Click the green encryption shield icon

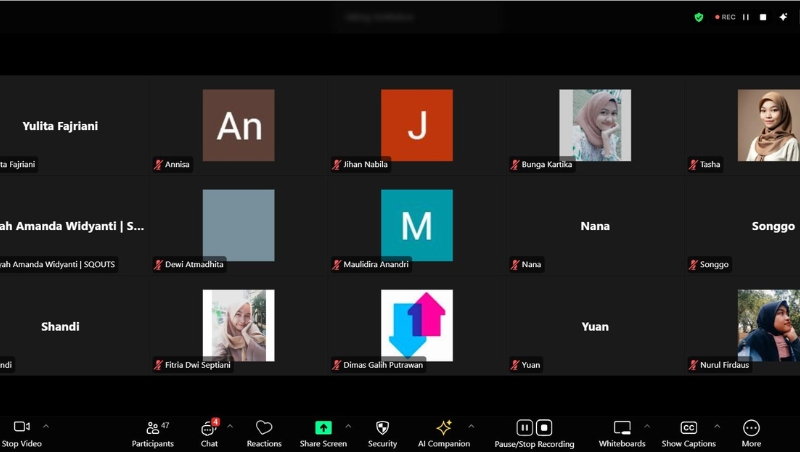699,17
